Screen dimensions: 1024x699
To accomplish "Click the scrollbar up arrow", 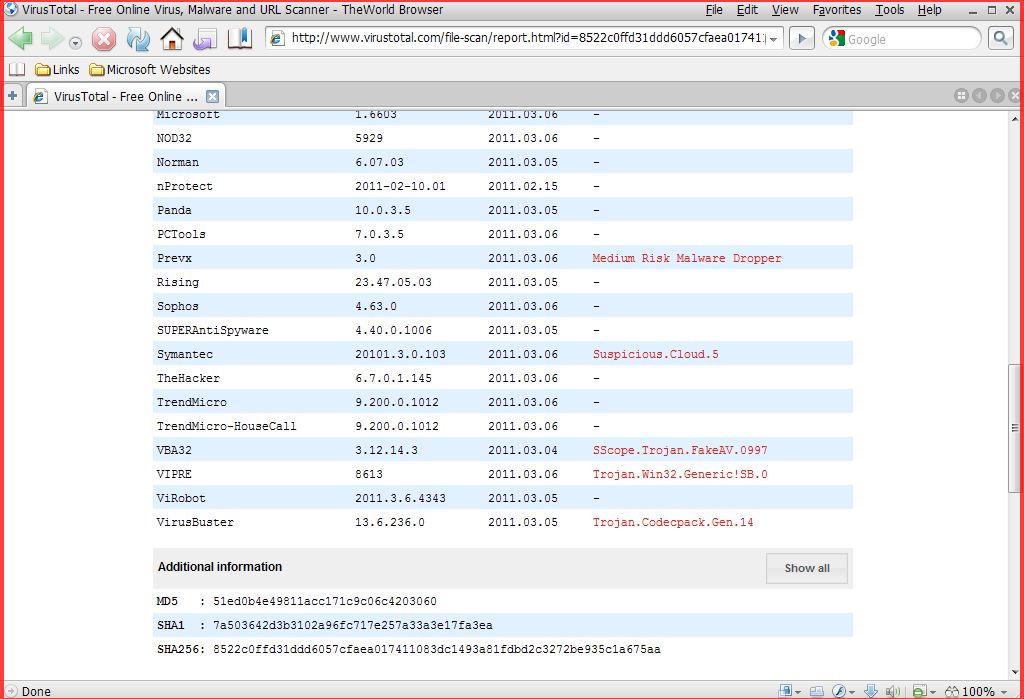I will click(x=1014, y=118).
